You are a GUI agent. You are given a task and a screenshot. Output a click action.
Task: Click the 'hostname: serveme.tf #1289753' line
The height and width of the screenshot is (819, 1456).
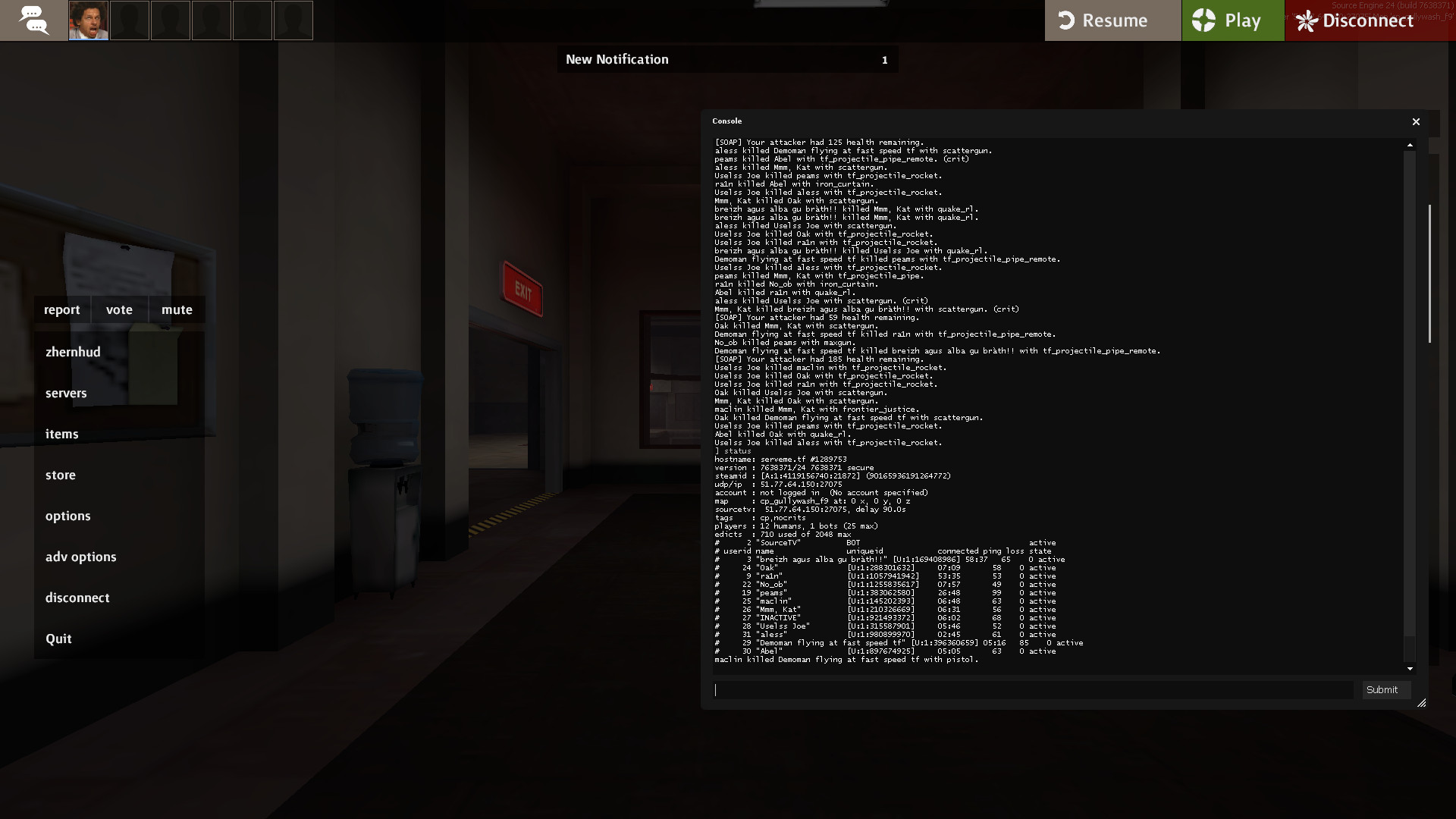780,460
